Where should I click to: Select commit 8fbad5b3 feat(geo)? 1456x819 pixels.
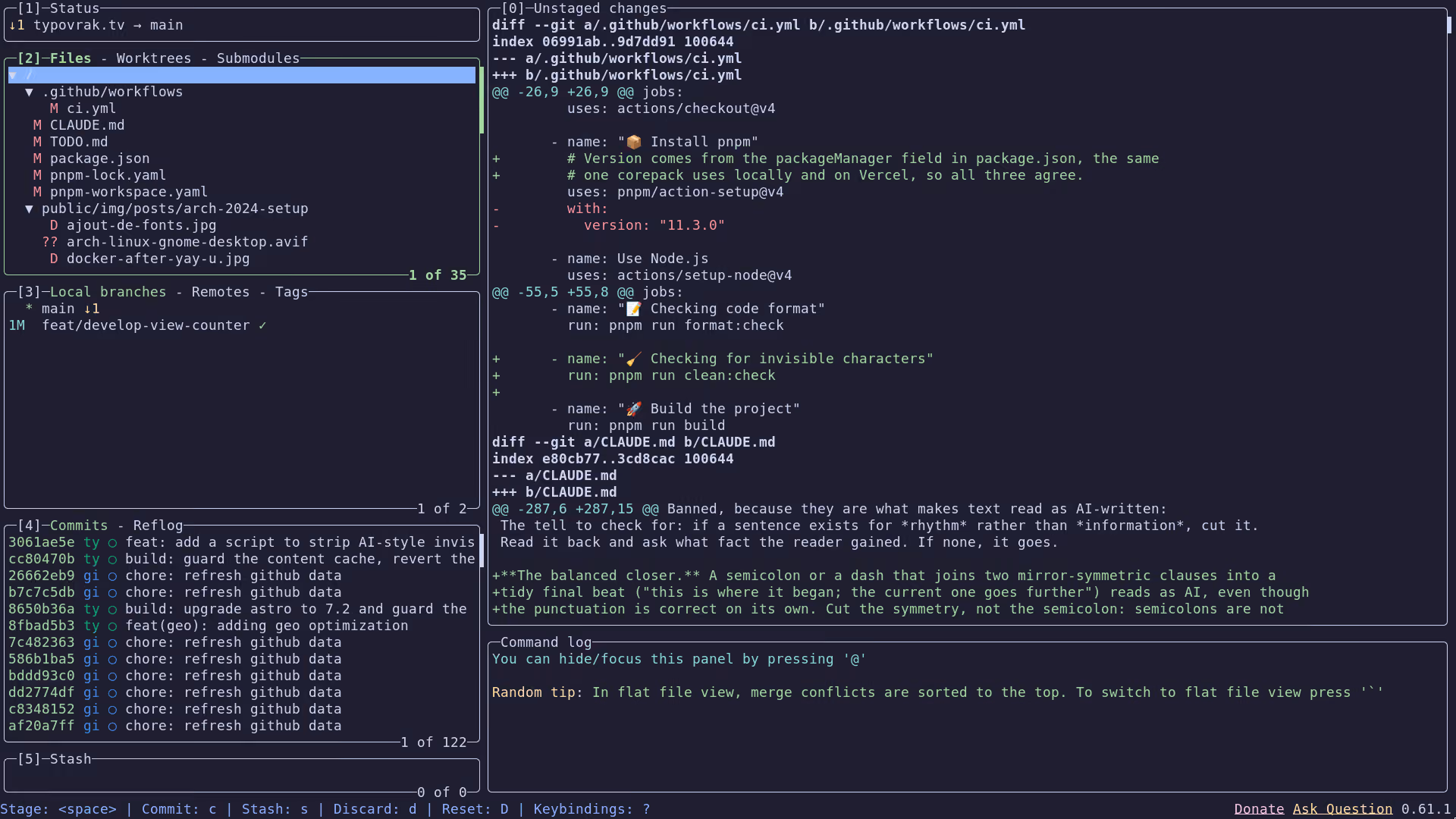(x=241, y=626)
